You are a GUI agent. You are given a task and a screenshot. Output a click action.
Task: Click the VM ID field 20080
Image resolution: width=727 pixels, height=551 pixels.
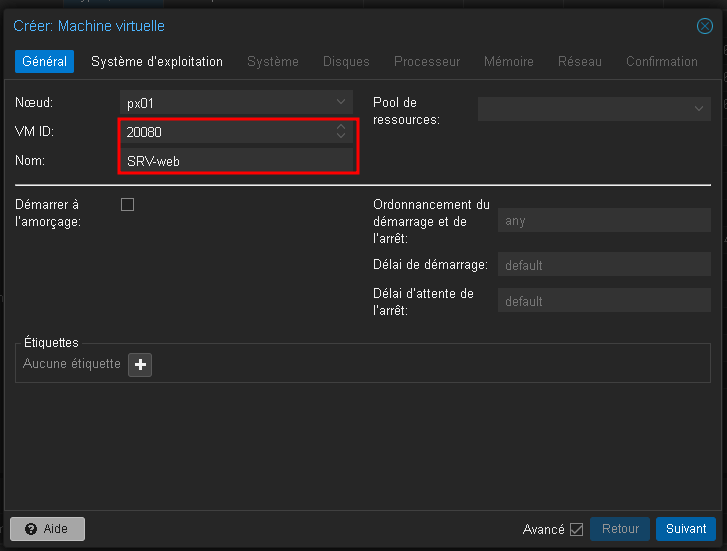[x=225, y=131]
